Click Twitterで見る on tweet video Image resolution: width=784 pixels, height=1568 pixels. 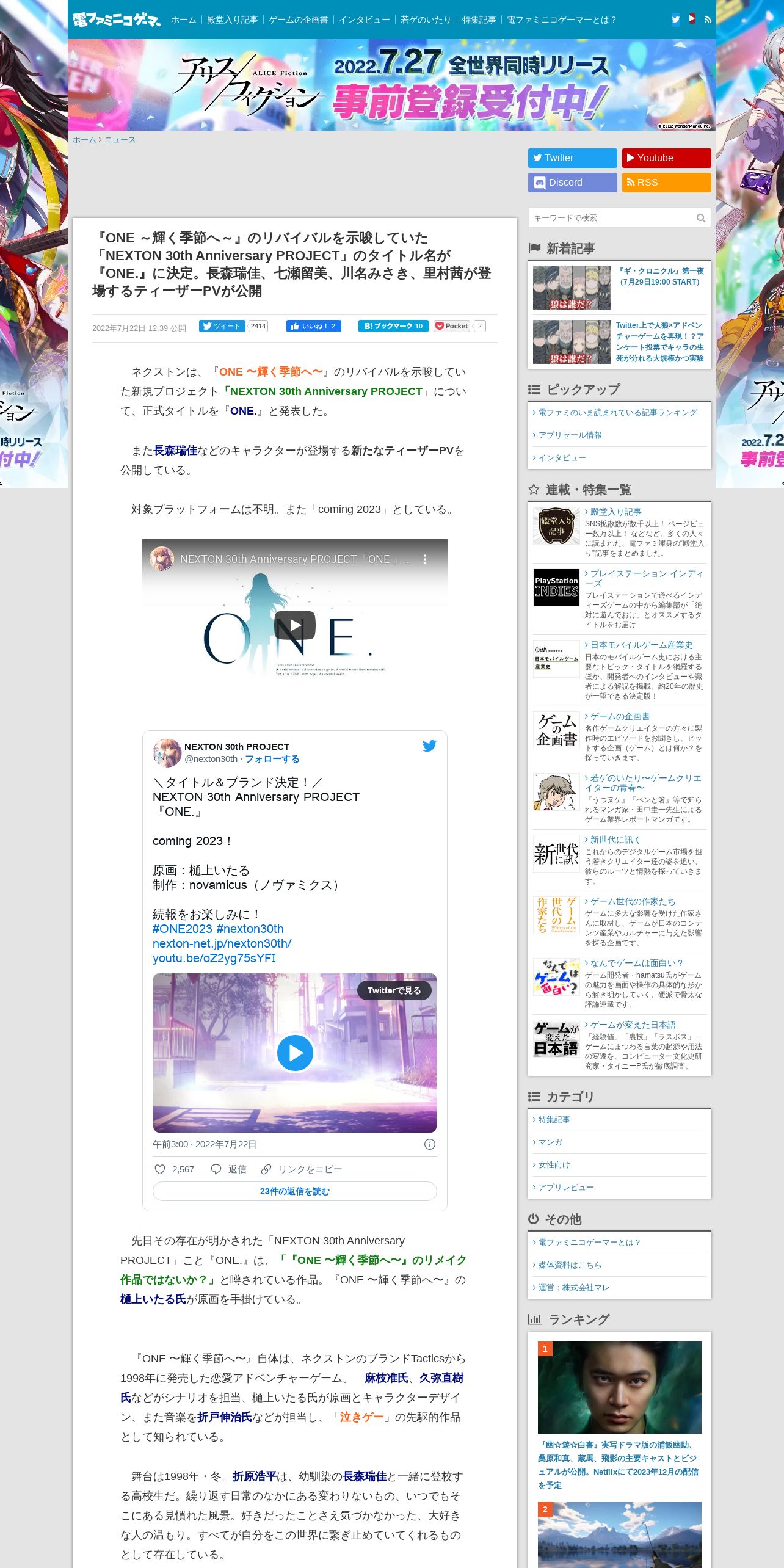click(x=394, y=990)
